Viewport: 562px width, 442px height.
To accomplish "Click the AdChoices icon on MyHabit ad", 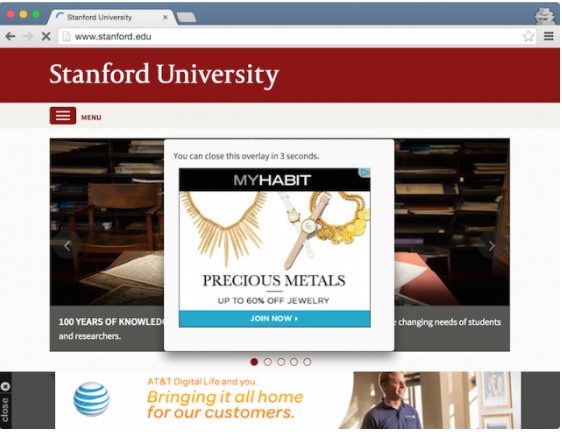I will tap(365, 173).
